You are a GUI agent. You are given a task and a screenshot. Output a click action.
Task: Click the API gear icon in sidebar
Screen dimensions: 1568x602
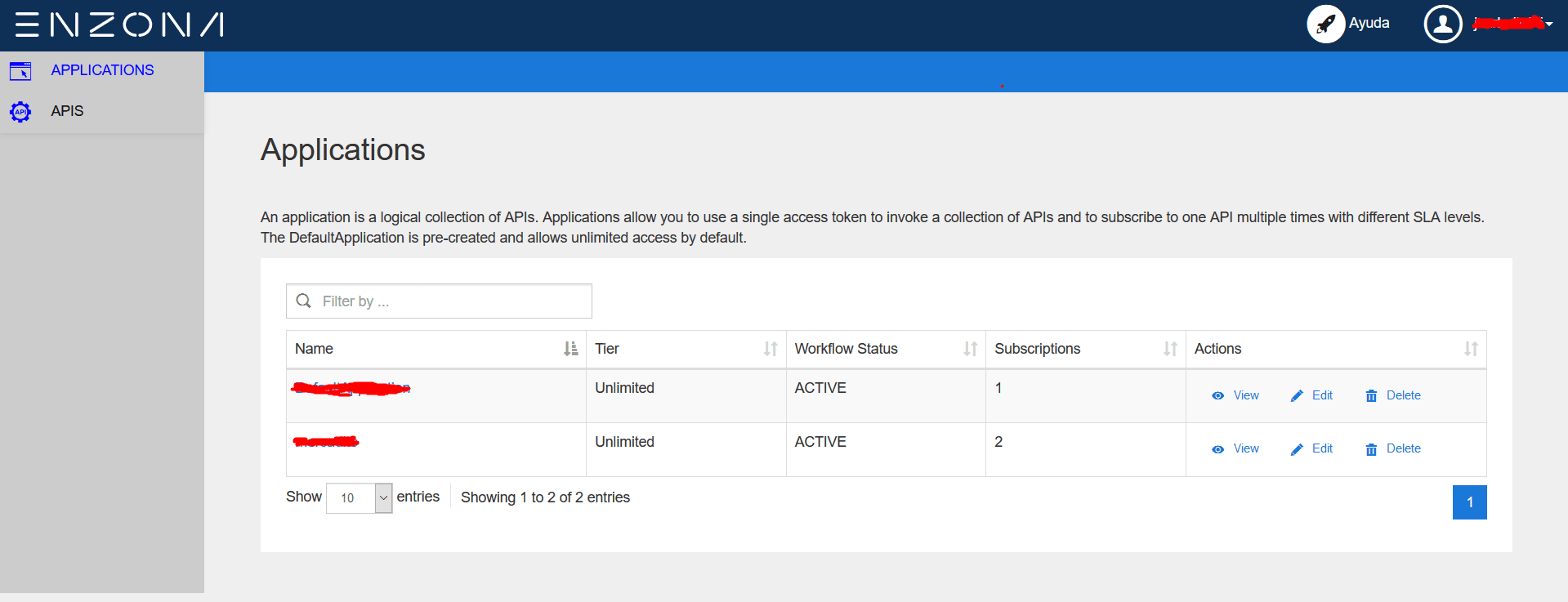pos(20,112)
